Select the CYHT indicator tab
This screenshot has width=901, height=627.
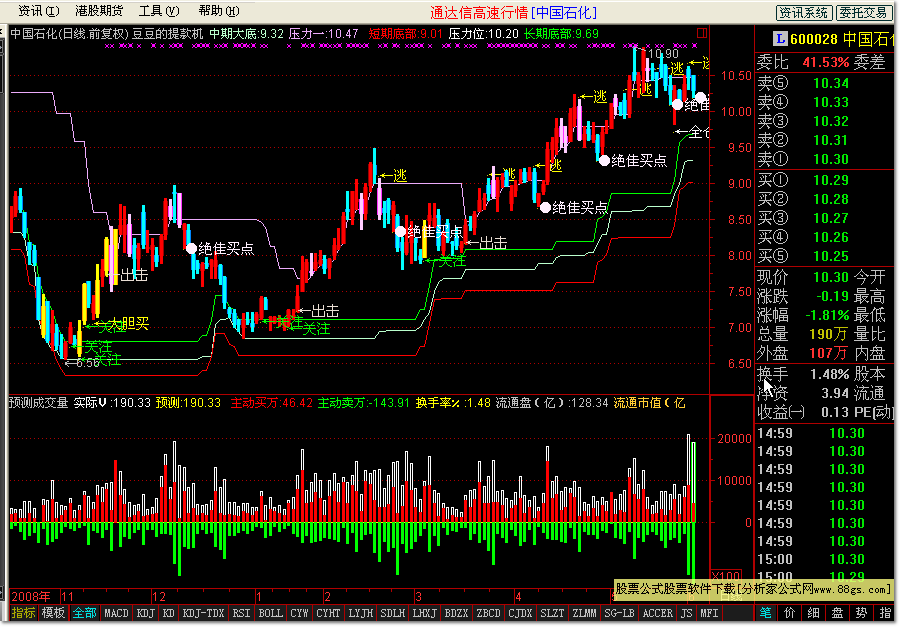[x=328, y=613]
